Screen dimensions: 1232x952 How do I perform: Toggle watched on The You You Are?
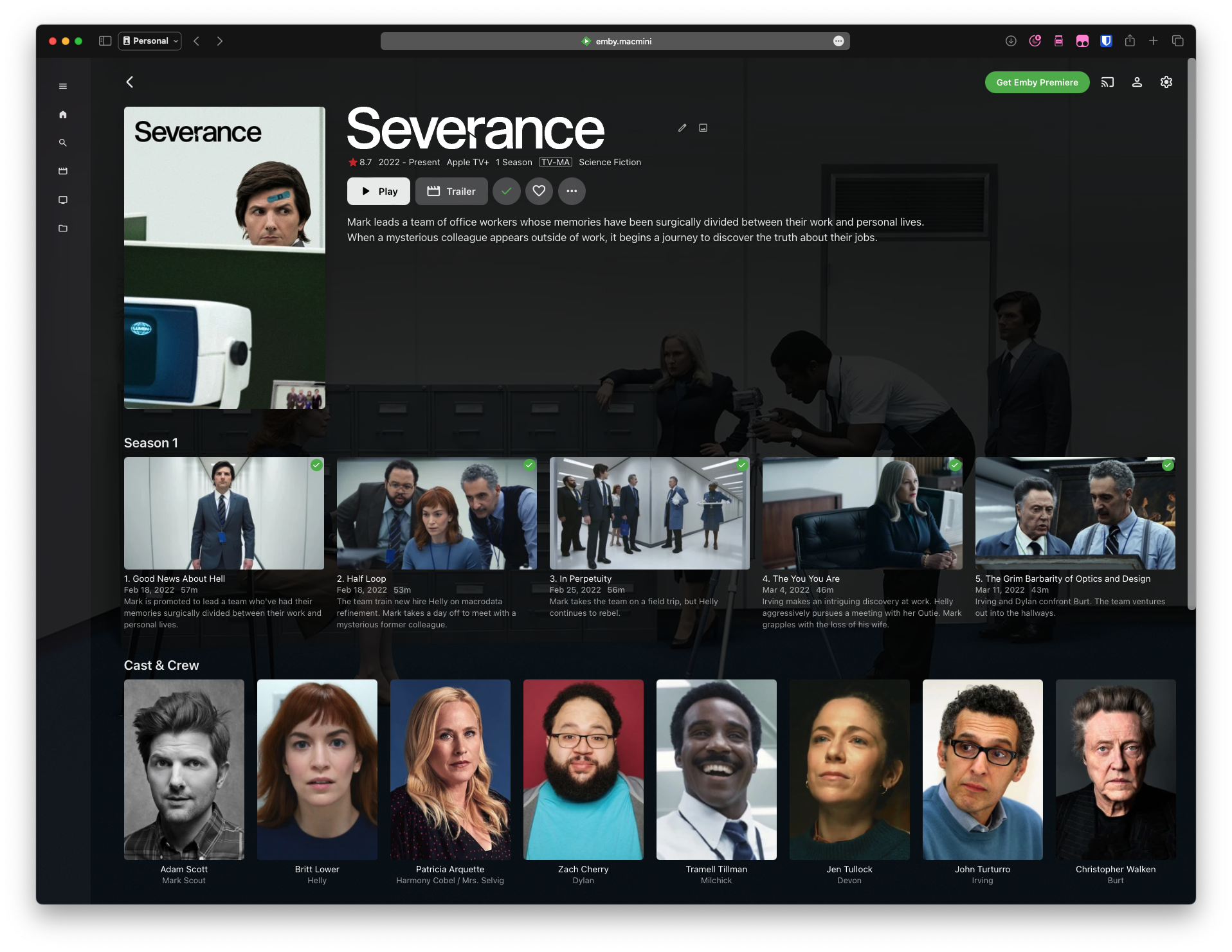point(955,465)
